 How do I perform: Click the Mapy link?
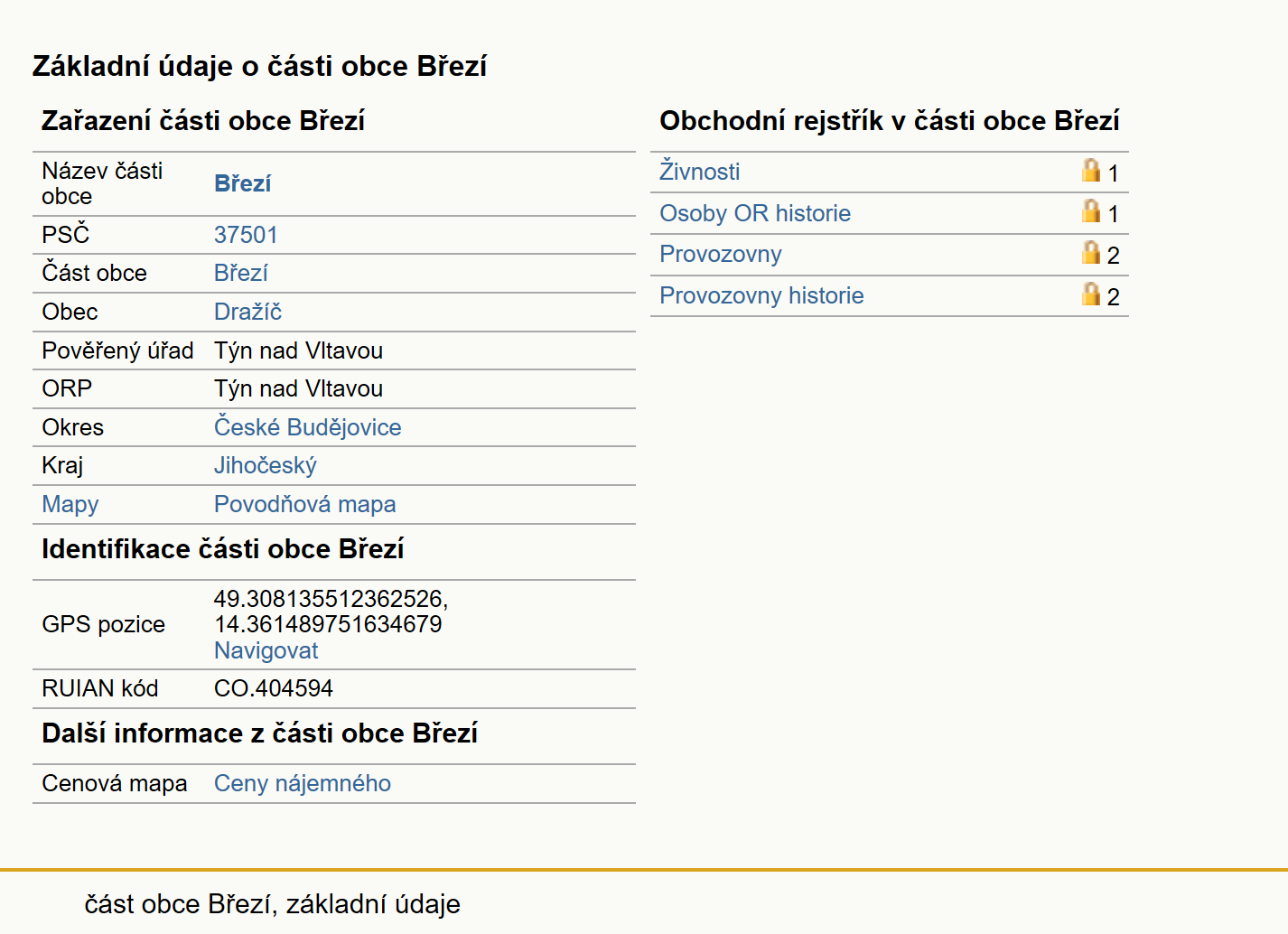point(70,504)
